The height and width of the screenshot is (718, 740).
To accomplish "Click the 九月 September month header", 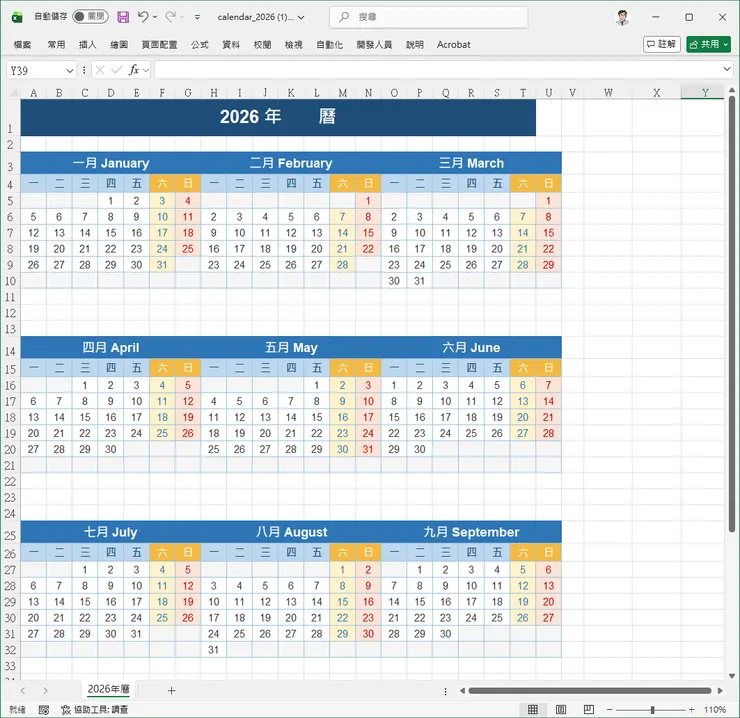I will coord(471,532).
